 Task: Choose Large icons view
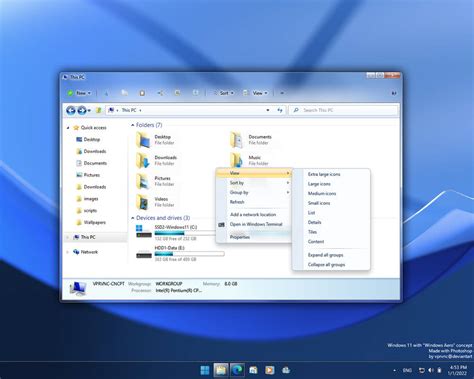[331, 184]
